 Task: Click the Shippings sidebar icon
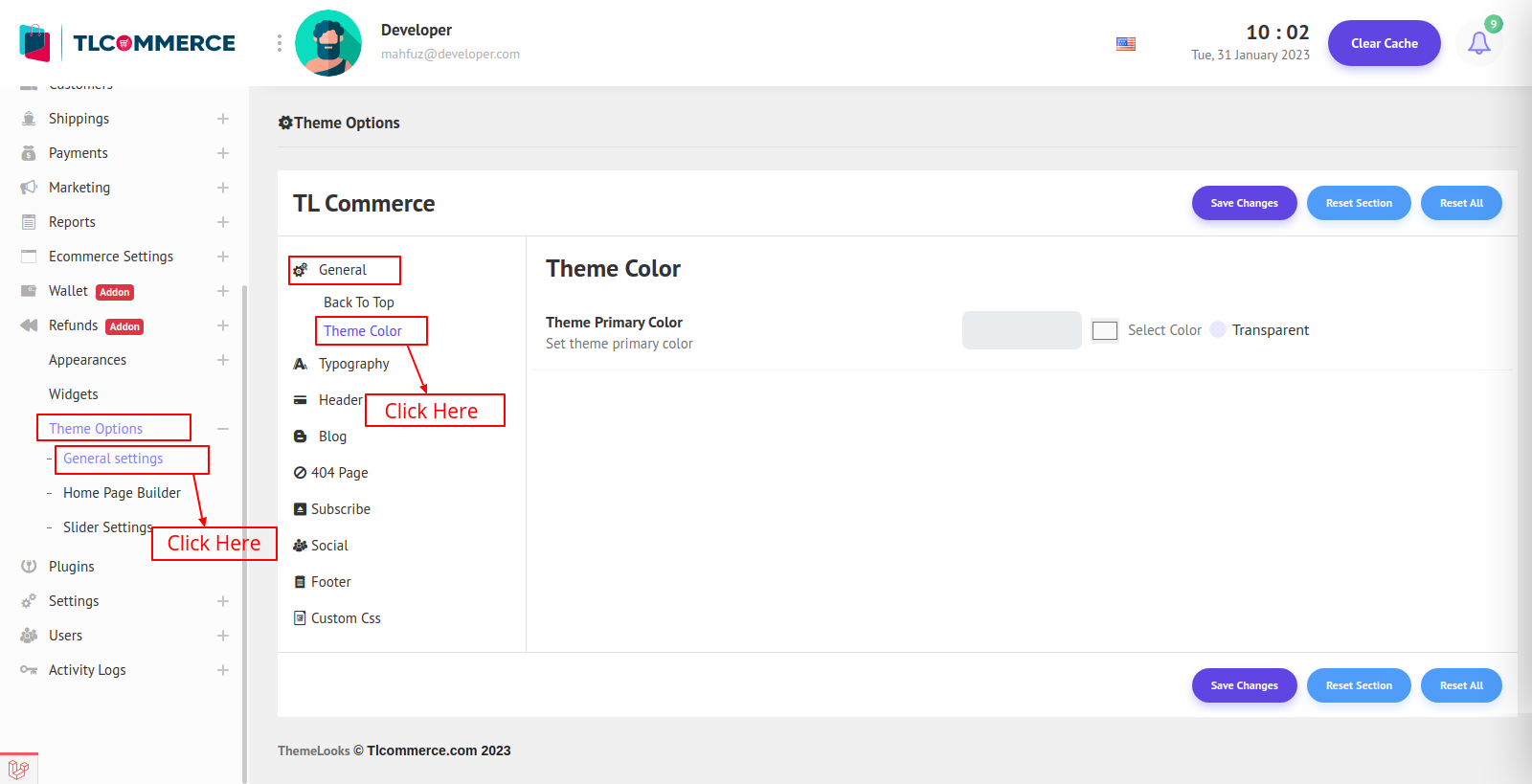click(29, 119)
